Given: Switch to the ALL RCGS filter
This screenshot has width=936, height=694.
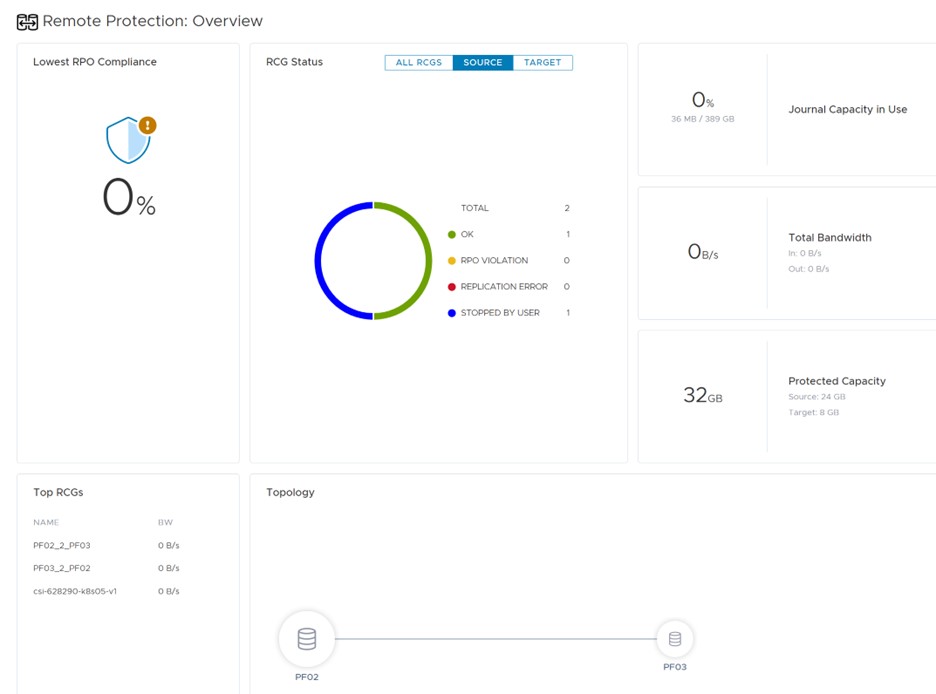Looking at the screenshot, I should 418,63.
